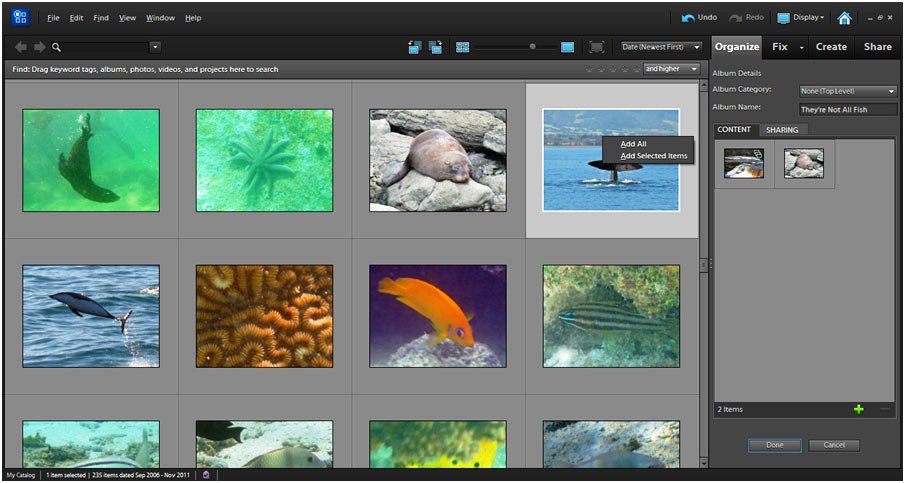Expand the Display menu dropdown
Image resolution: width=905 pixels, height=483 pixels.
coord(801,18)
